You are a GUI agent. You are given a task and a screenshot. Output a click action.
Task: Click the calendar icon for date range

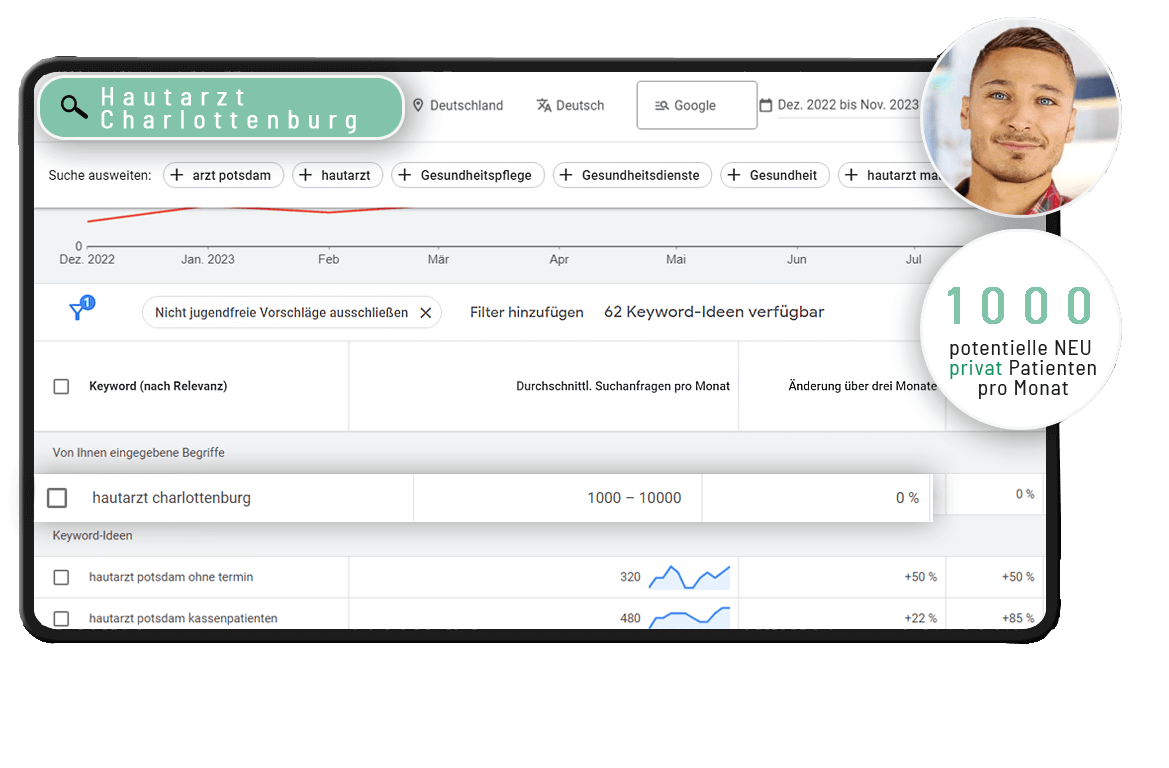[x=766, y=105]
